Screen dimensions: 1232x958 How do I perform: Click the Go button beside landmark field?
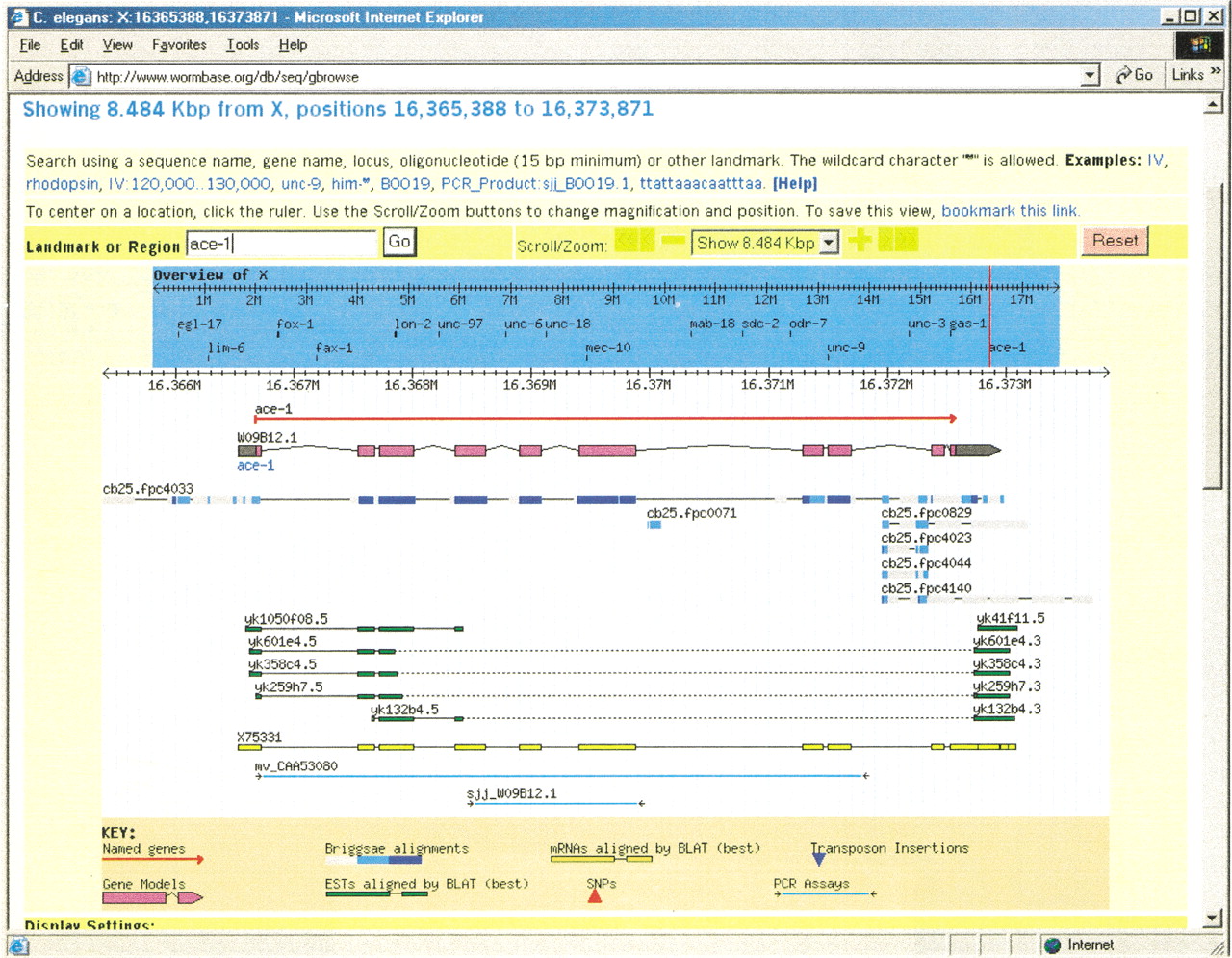(399, 242)
